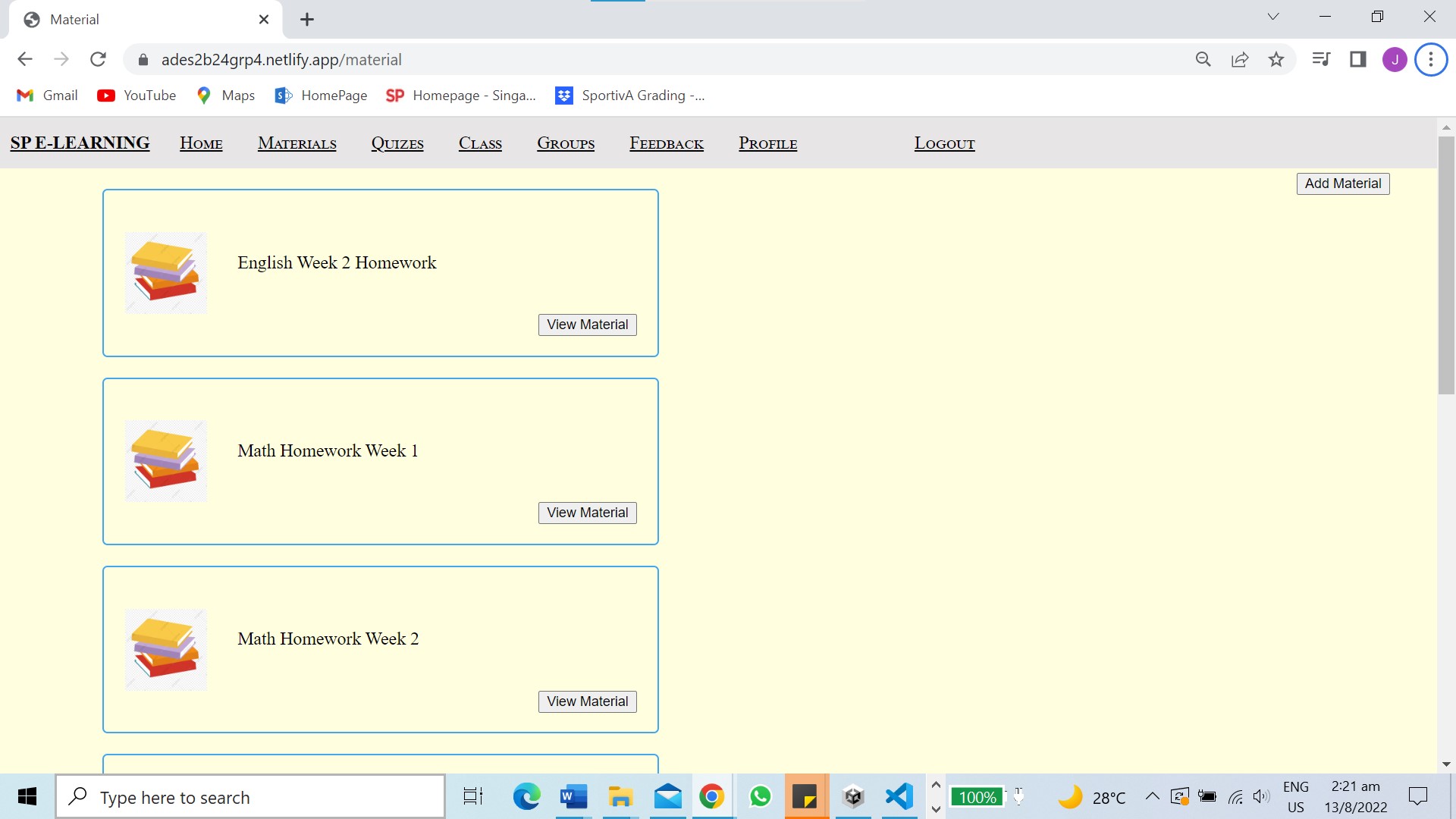This screenshot has width=1456, height=819.
Task: Launch Visual Studio Code from taskbar
Action: (899, 796)
